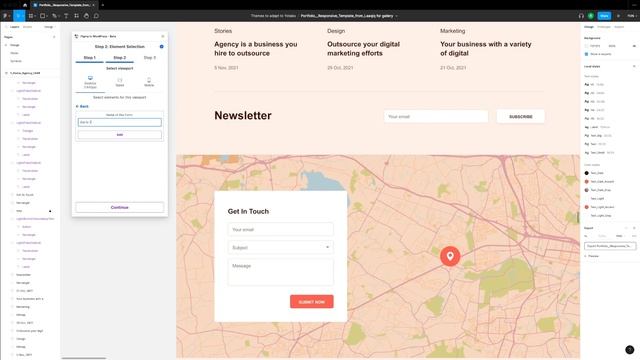Image resolution: width=640 pixels, height=360 pixels.
Task: Collapse the top-level frame in layers tree
Action: coord(6,73)
